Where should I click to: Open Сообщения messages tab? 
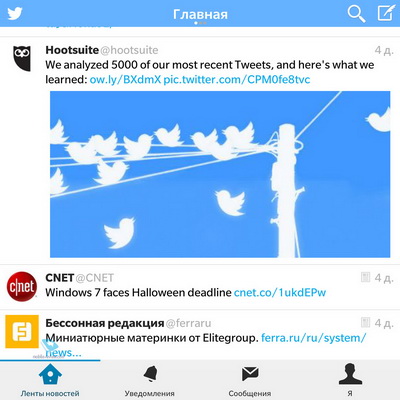click(x=250, y=380)
